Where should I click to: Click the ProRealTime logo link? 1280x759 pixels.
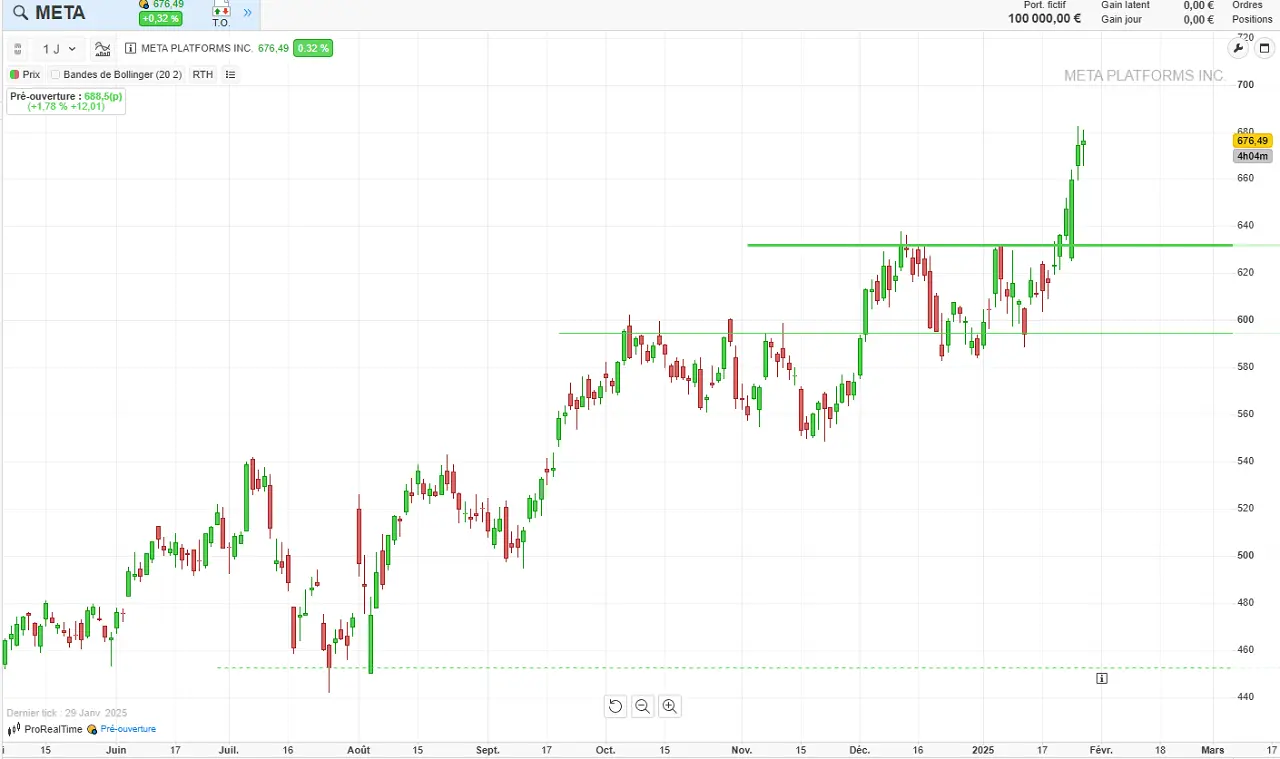[x=46, y=729]
